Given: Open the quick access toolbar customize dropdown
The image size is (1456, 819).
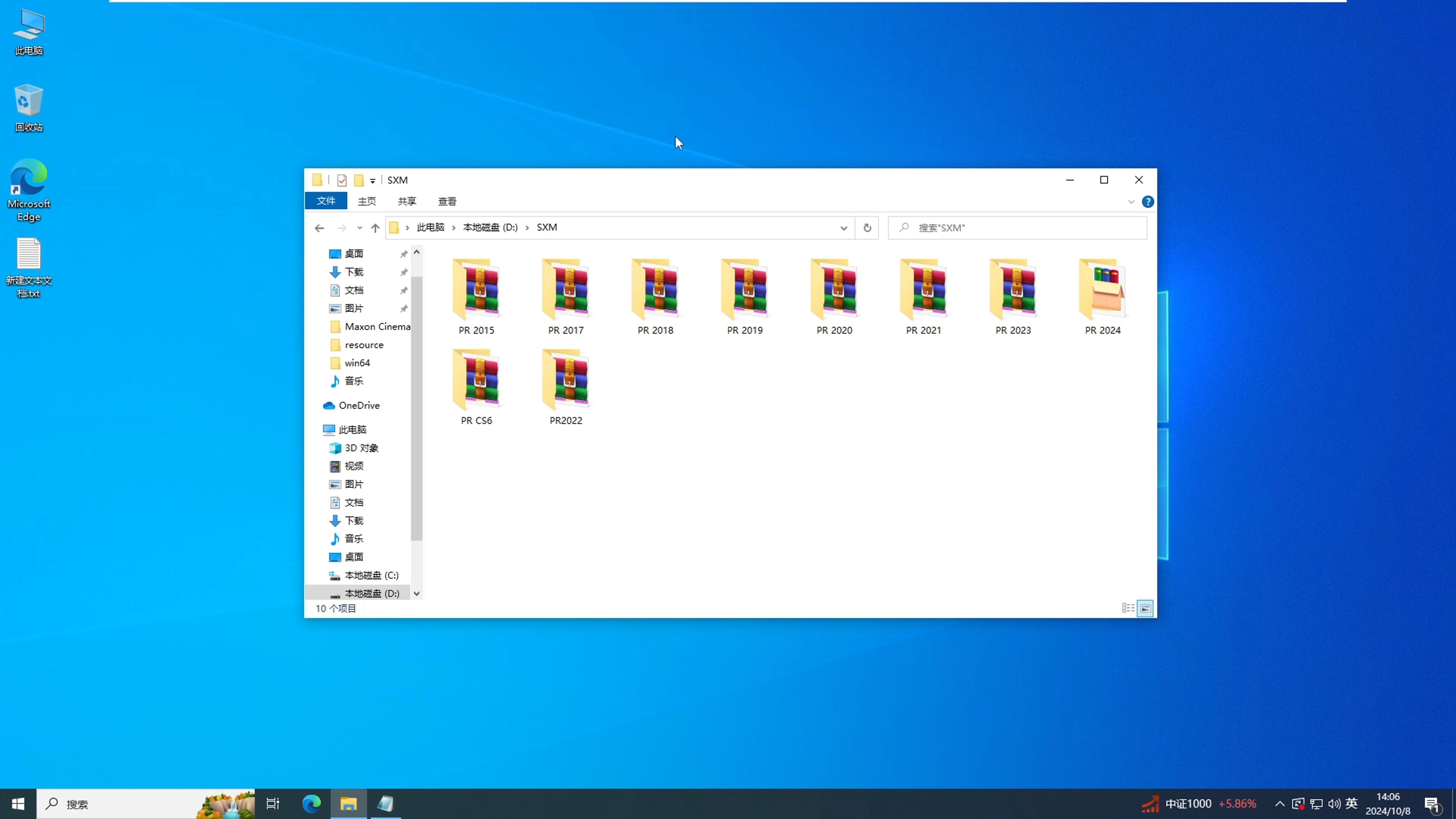Looking at the screenshot, I should coord(372,181).
